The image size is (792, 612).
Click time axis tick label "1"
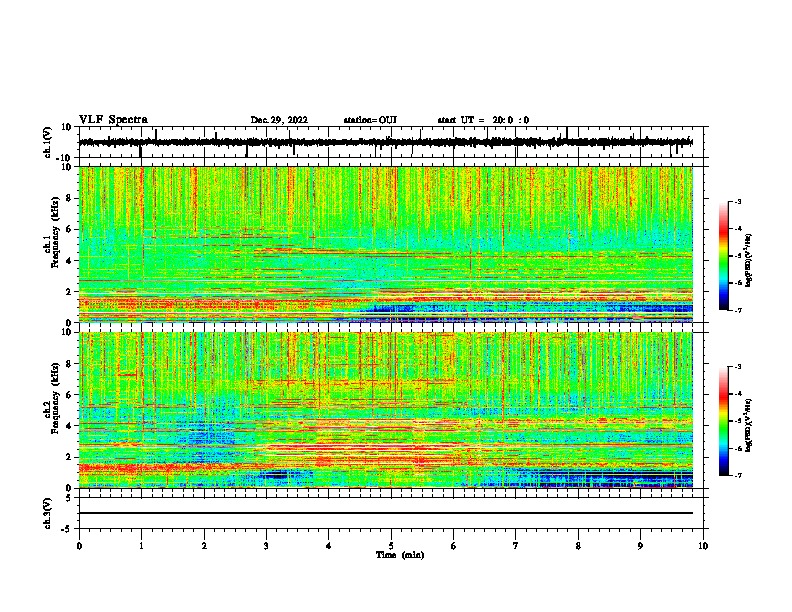pos(141,546)
